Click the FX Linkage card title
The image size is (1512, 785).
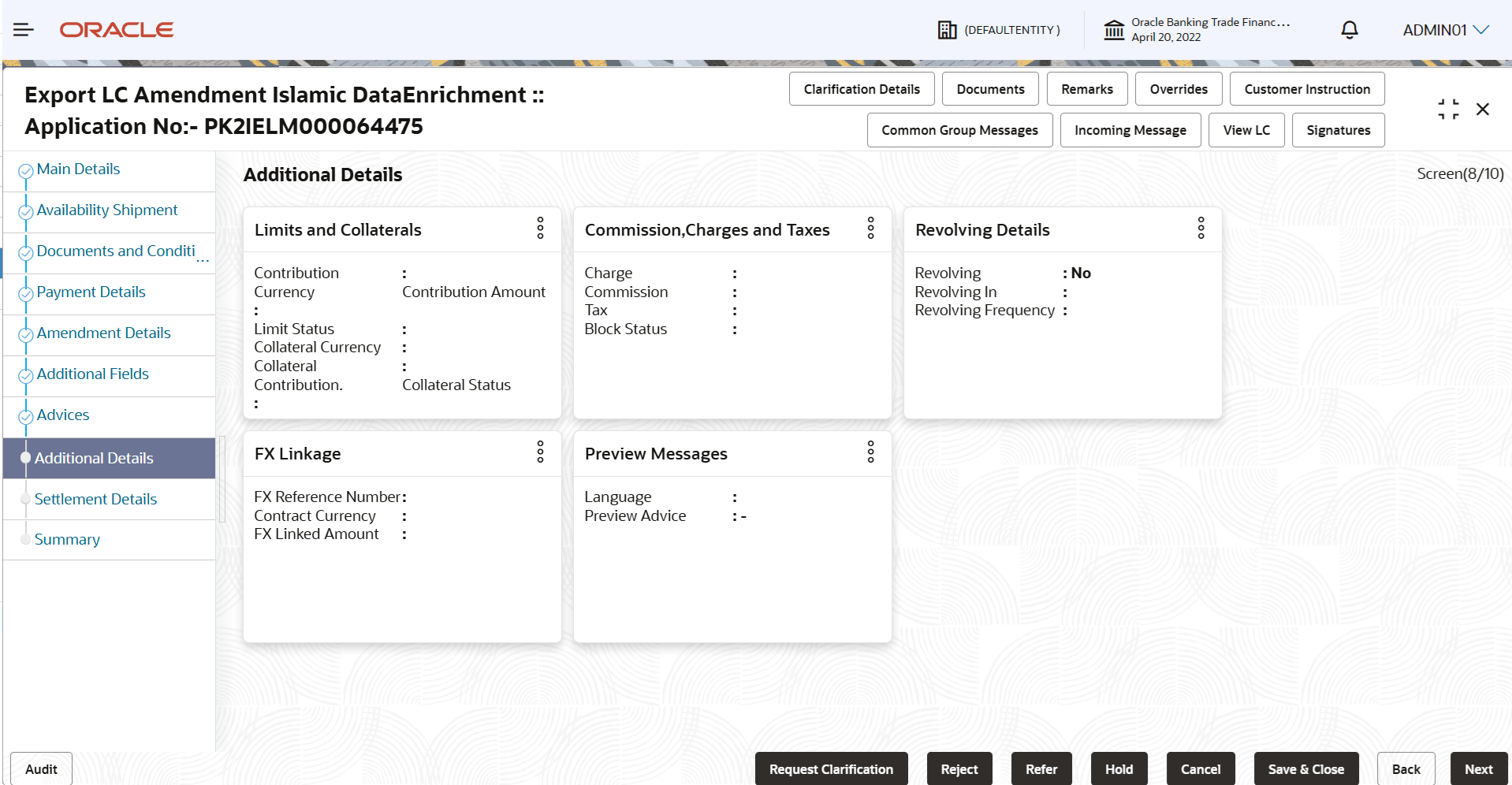click(297, 454)
